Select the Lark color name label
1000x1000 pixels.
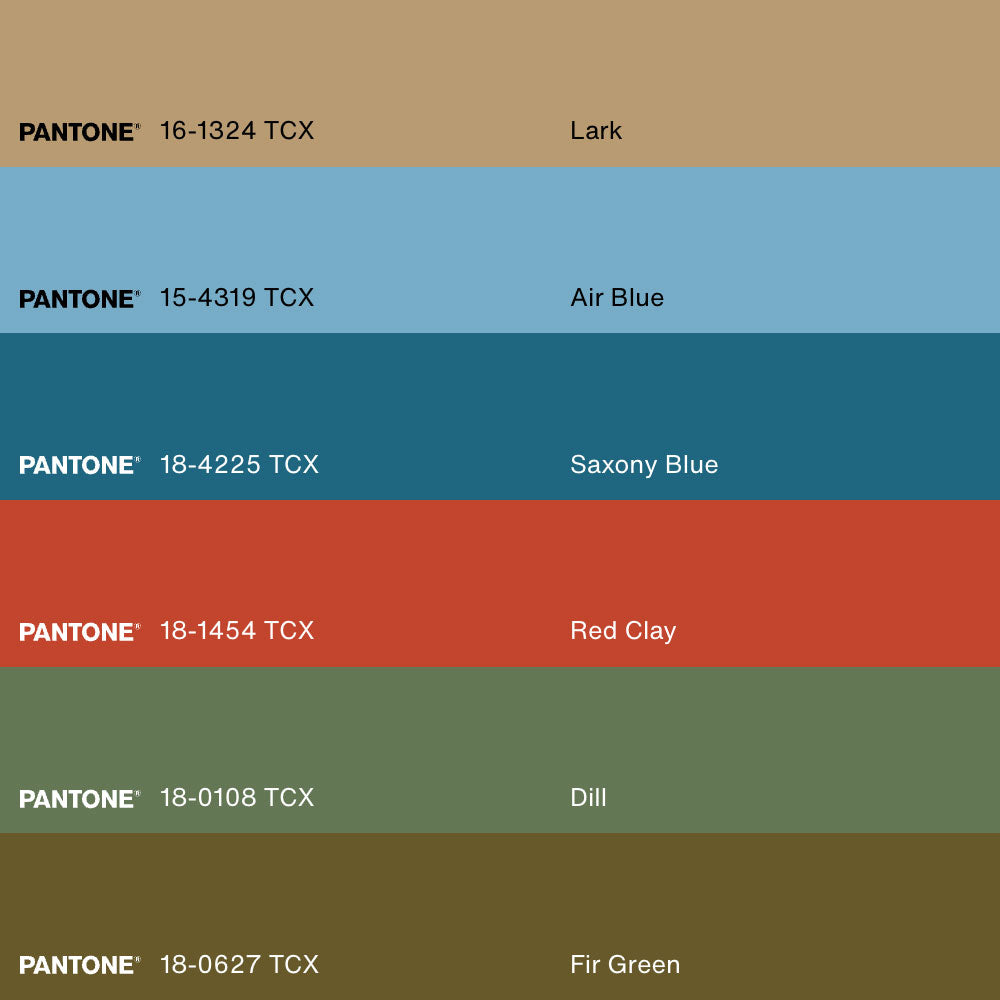click(596, 131)
